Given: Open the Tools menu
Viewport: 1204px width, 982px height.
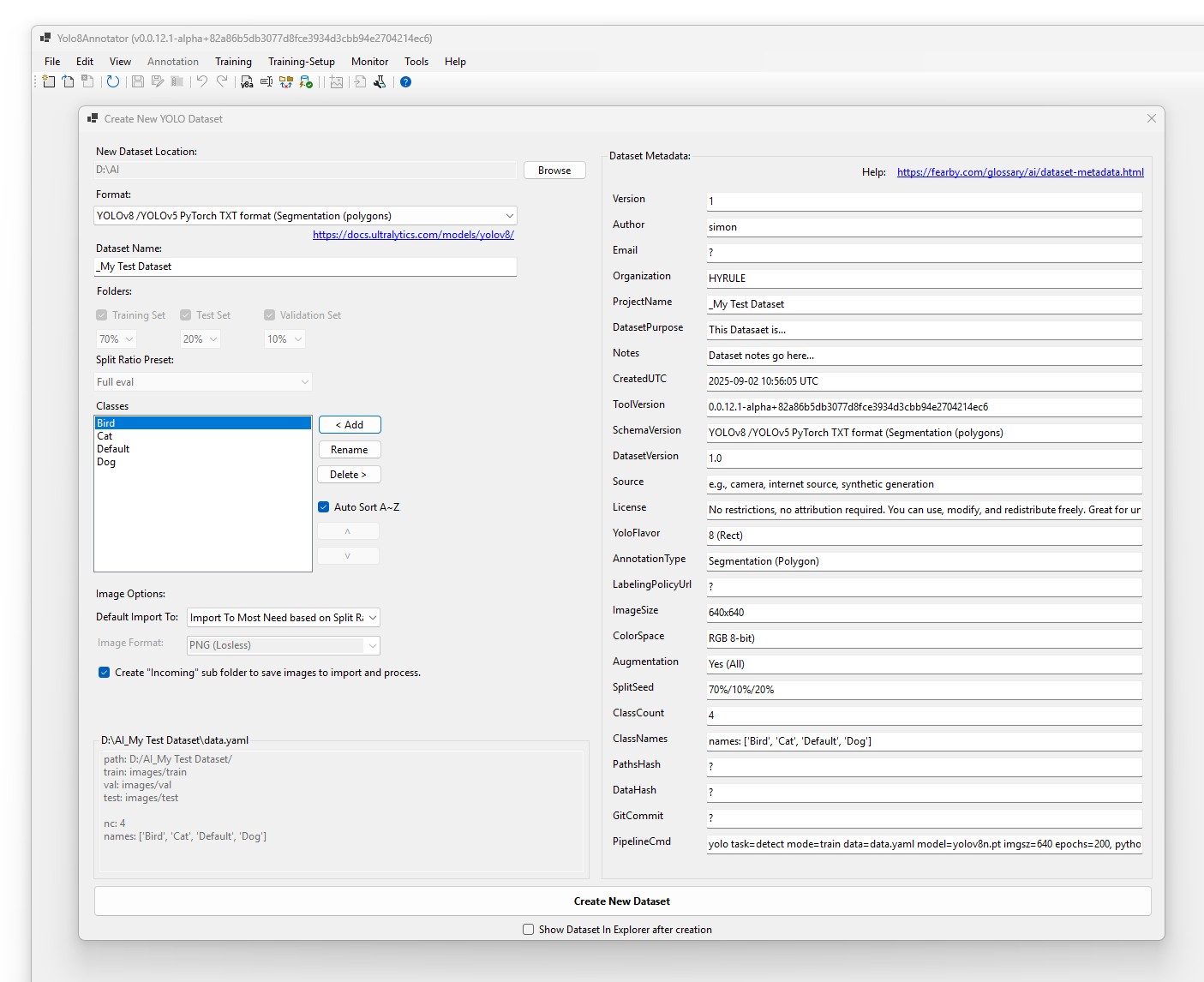Looking at the screenshot, I should coord(416,61).
